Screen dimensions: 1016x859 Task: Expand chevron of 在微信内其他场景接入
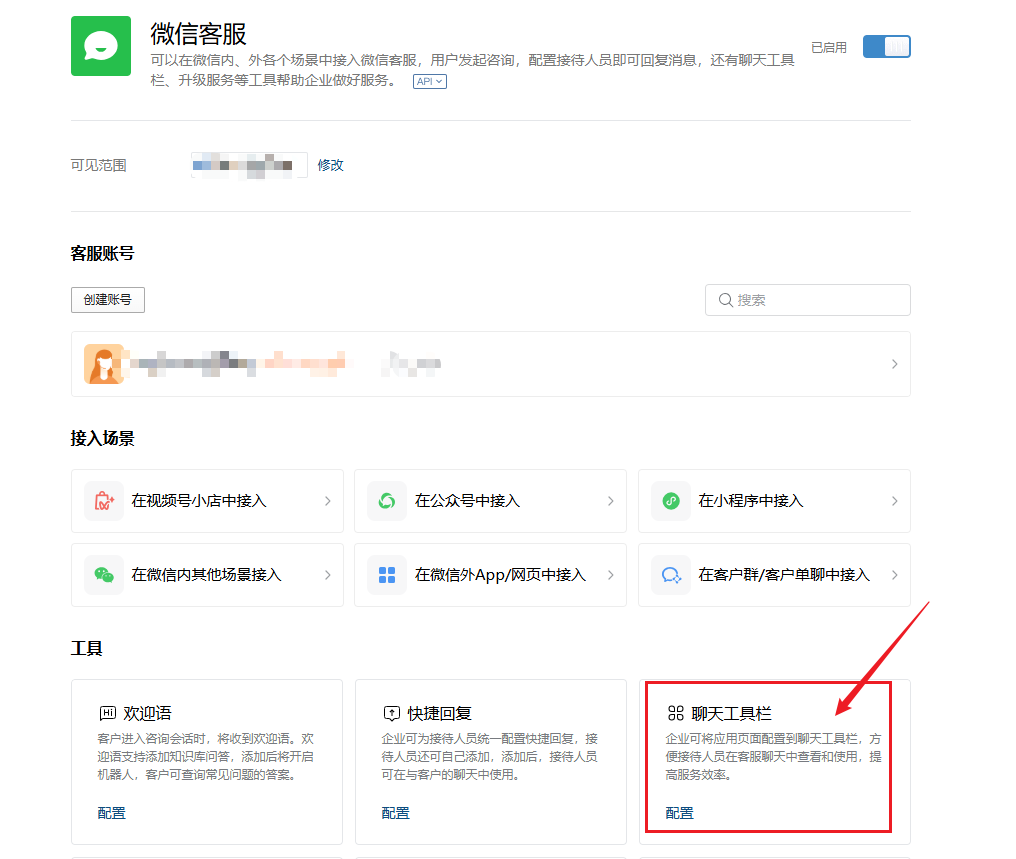tap(327, 575)
